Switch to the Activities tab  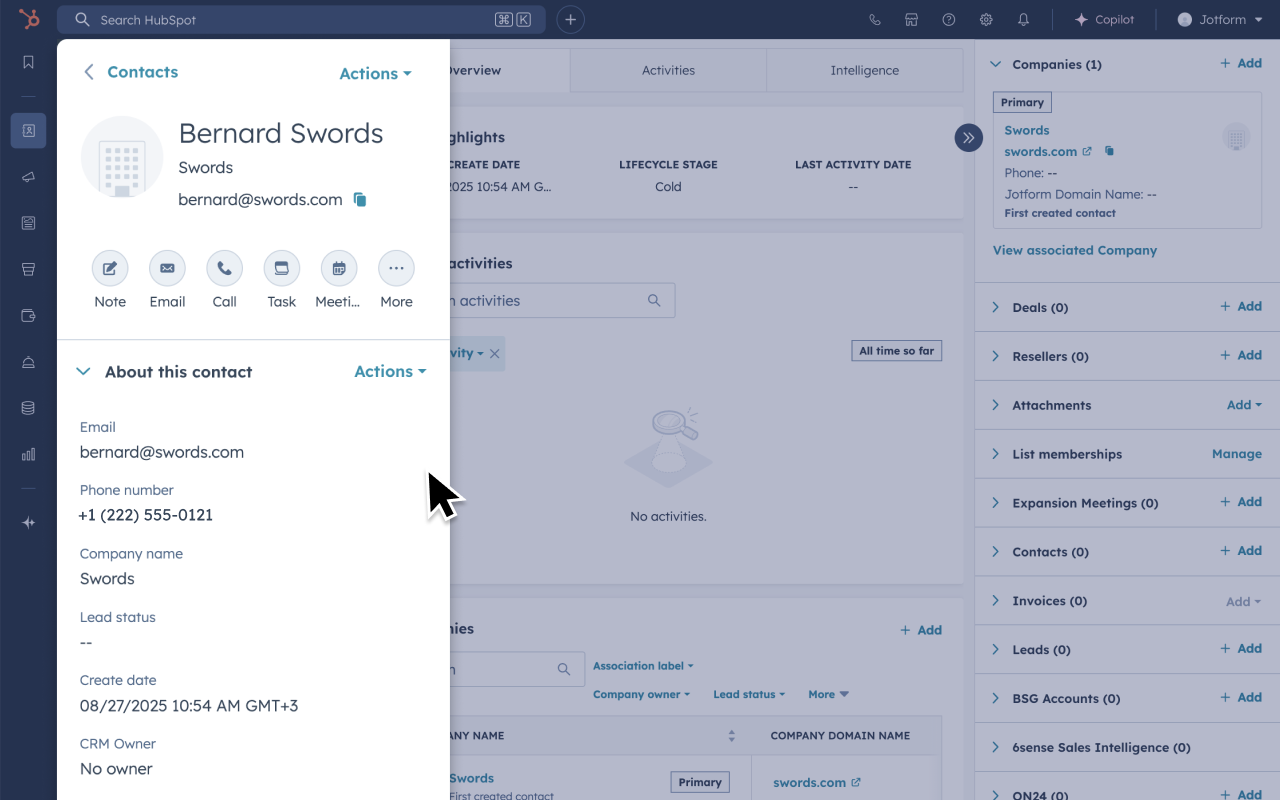click(x=668, y=71)
